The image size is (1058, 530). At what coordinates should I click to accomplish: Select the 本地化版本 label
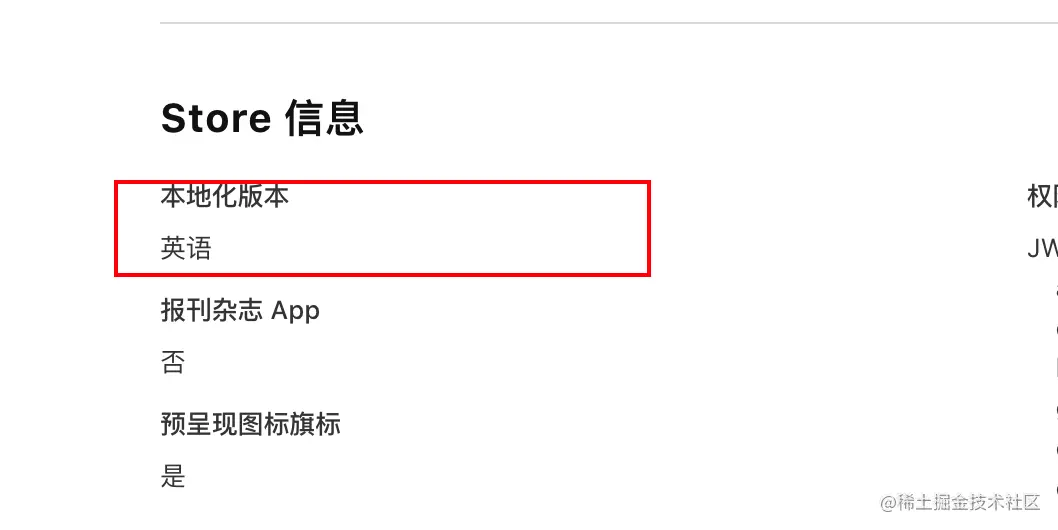coord(225,196)
